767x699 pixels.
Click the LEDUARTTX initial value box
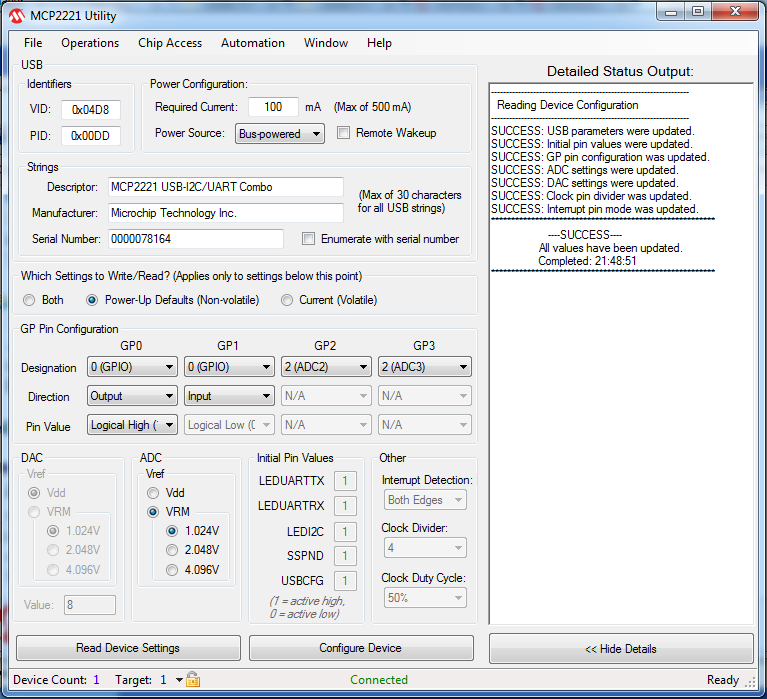[x=345, y=481]
